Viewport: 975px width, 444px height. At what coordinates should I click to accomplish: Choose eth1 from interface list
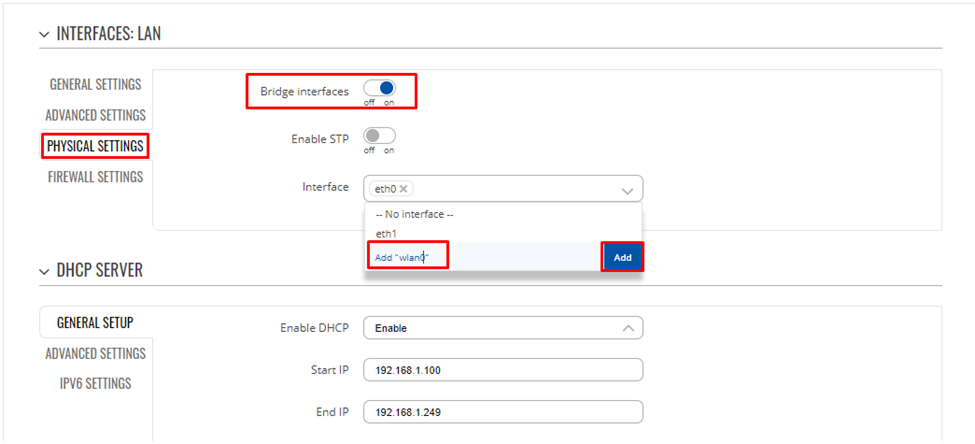point(503,234)
